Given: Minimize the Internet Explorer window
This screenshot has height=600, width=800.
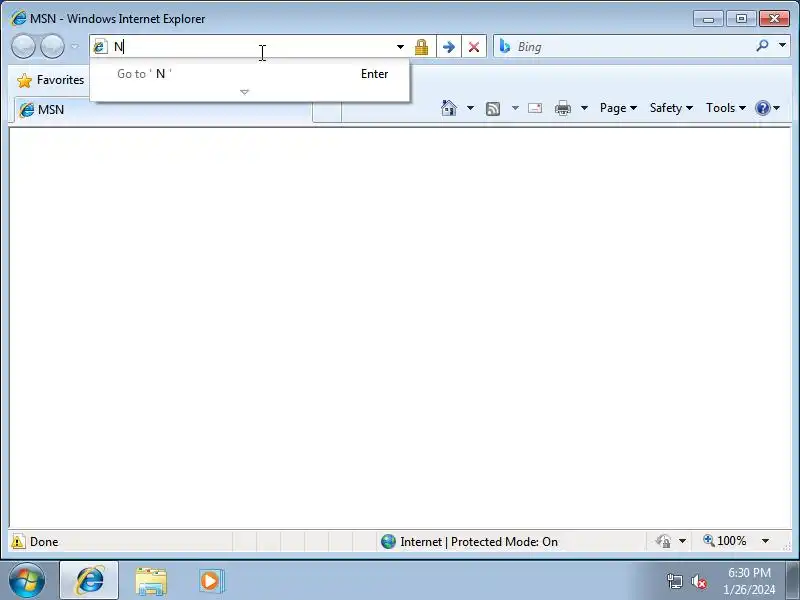Looking at the screenshot, I should point(708,19).
